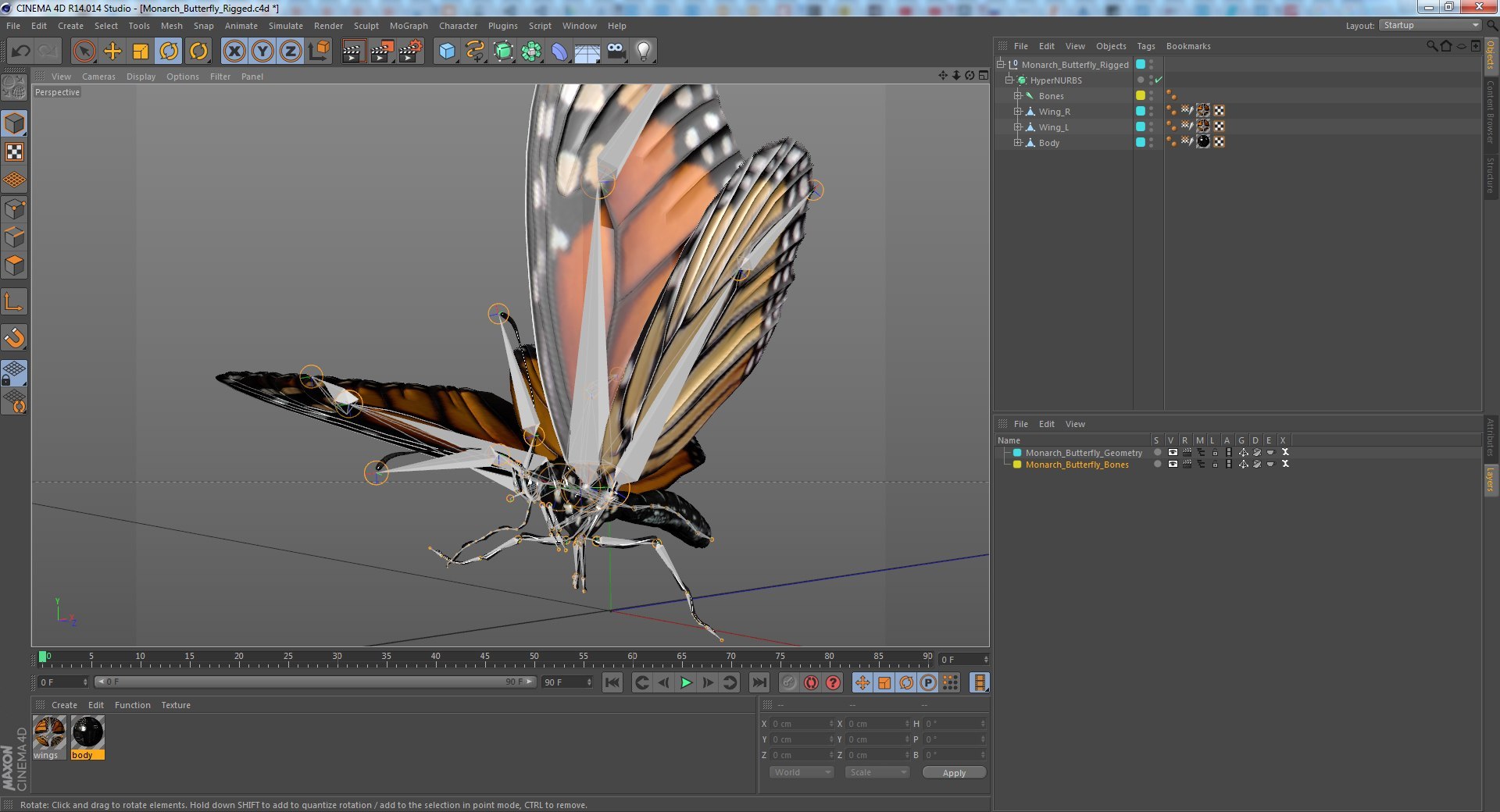
Task: Expand the Wing_R object tree
Action: tap(1017, 112)
